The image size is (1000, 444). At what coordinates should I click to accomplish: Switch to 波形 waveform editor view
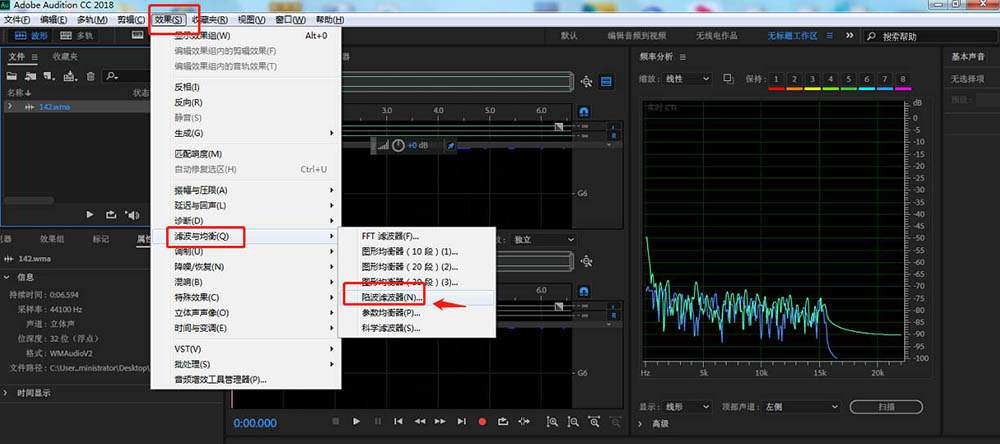31,36
